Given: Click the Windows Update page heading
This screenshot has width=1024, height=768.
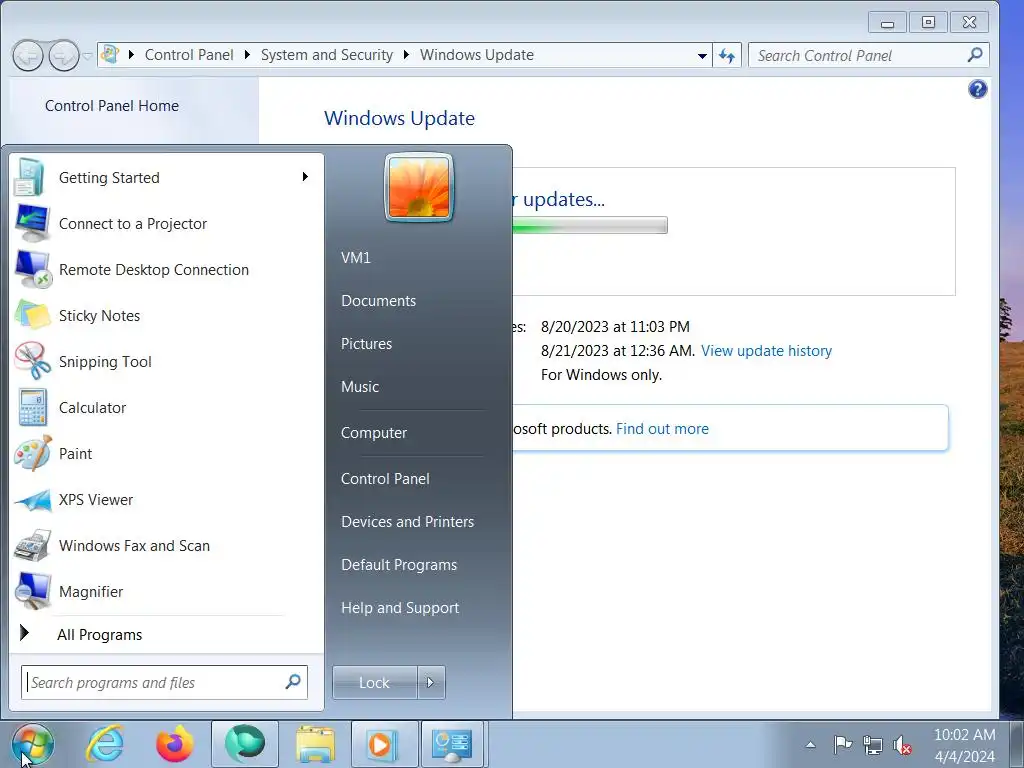Looking at the screenshot, I should pos(399,118).
